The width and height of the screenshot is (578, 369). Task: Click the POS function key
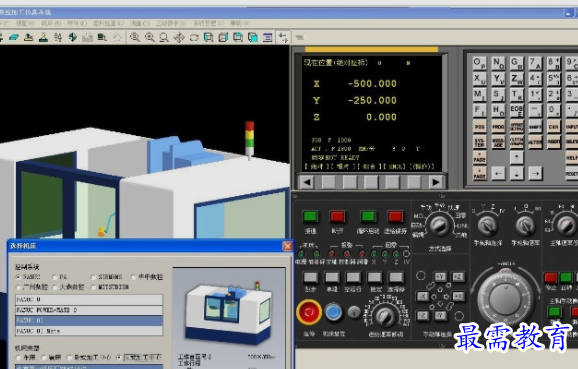coord(479,126)
